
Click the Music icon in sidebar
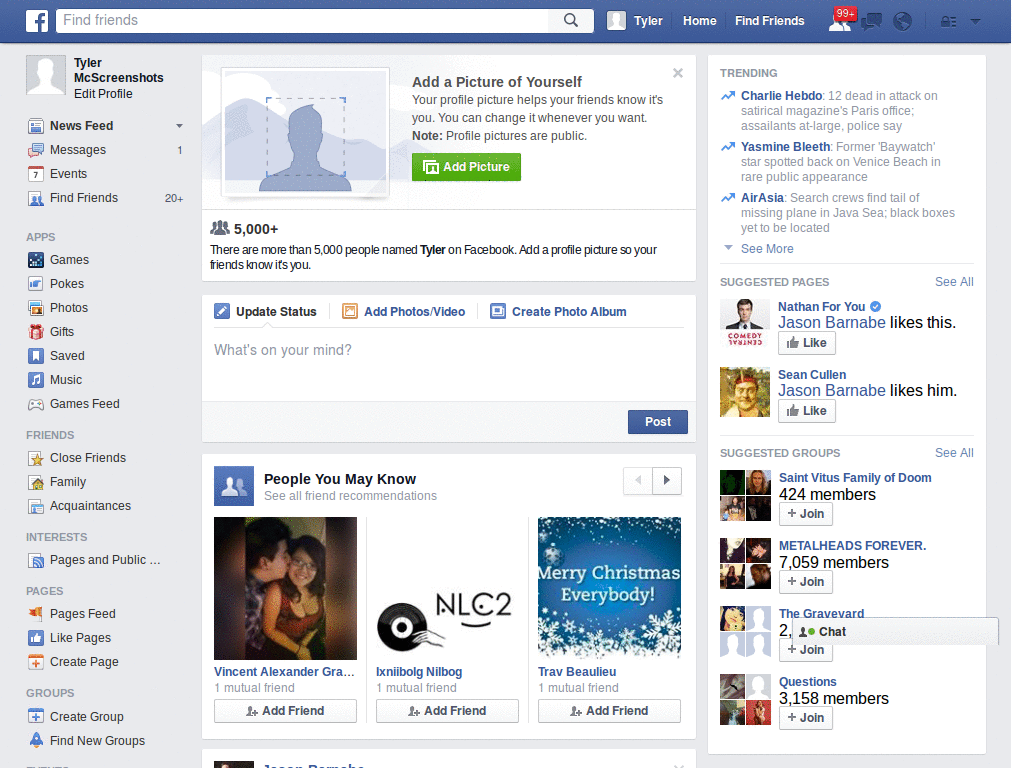click(36, 380)
